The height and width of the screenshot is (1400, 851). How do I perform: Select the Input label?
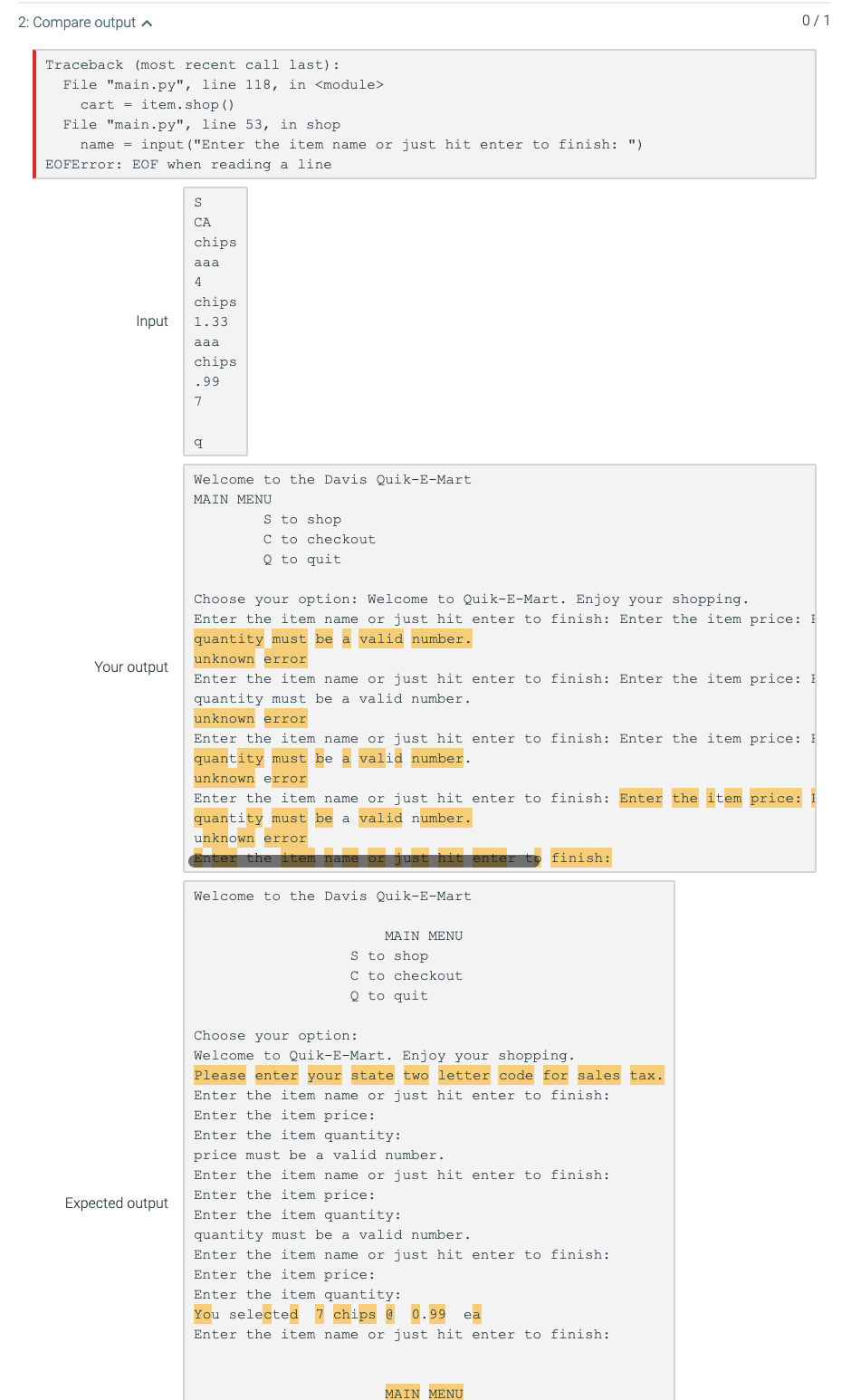pyautogui.click(x=153, y=321)
